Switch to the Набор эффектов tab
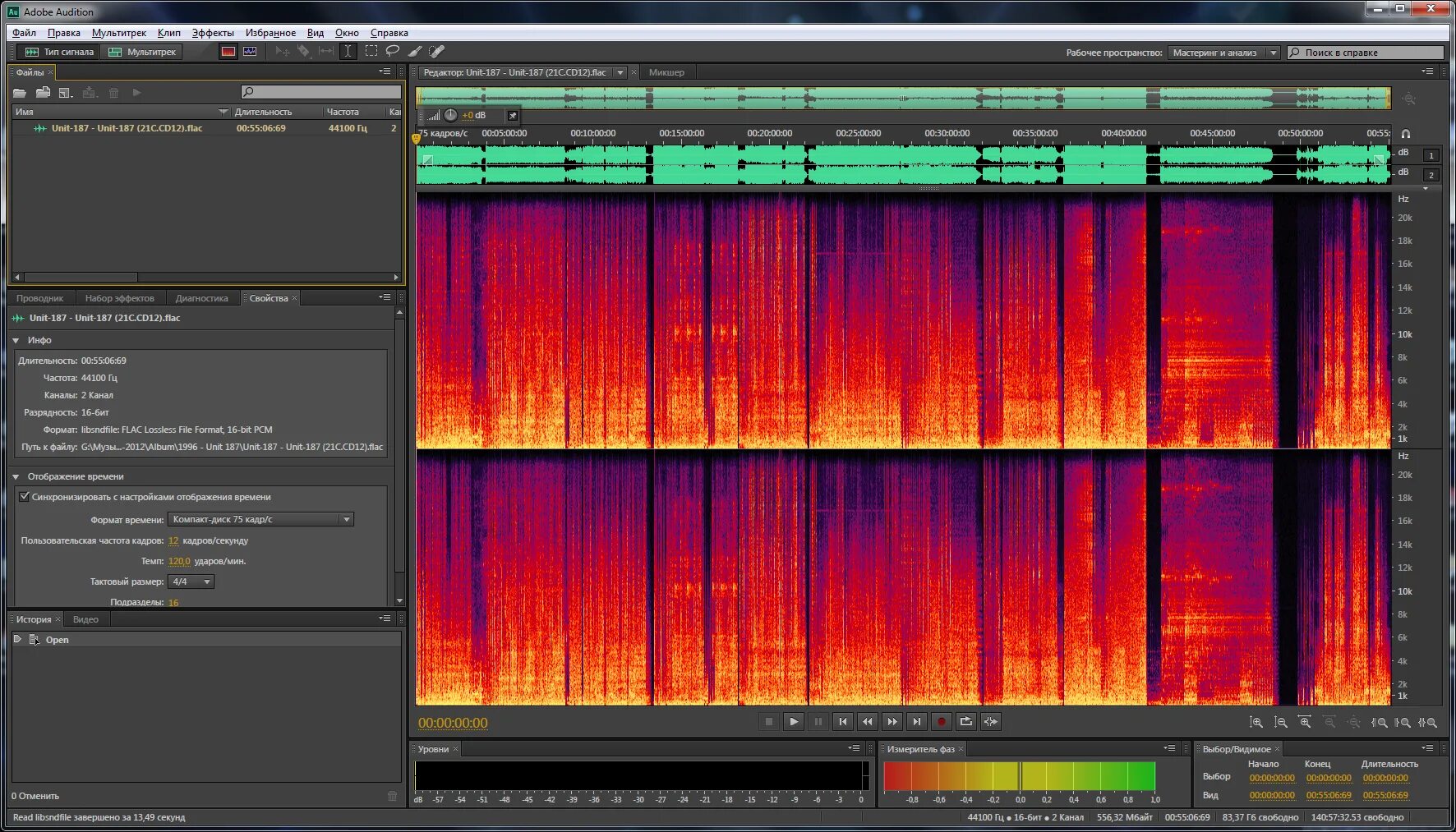Image resolution: width=1456 pixels, height=832 pixels. pyautogui.click(x=119, y=298)
